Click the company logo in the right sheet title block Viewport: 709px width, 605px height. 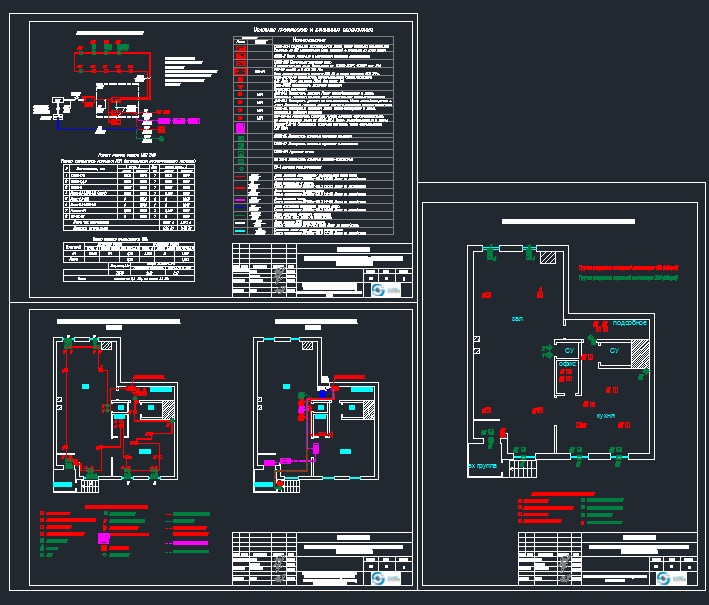click(663, 578)
